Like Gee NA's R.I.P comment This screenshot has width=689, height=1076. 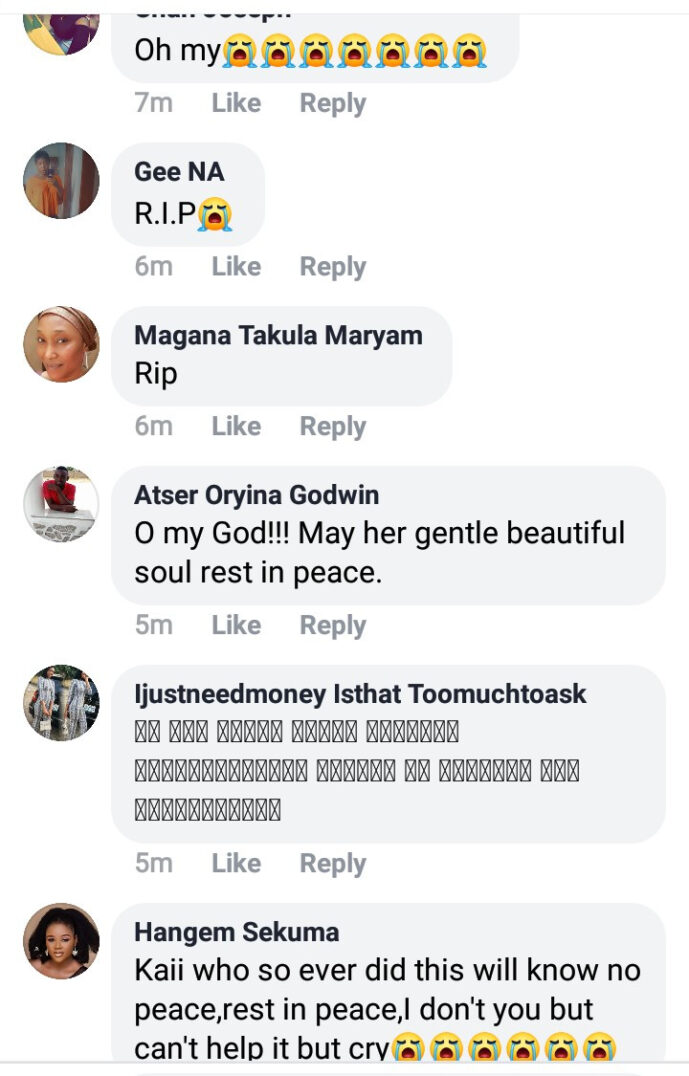(236, 266)
